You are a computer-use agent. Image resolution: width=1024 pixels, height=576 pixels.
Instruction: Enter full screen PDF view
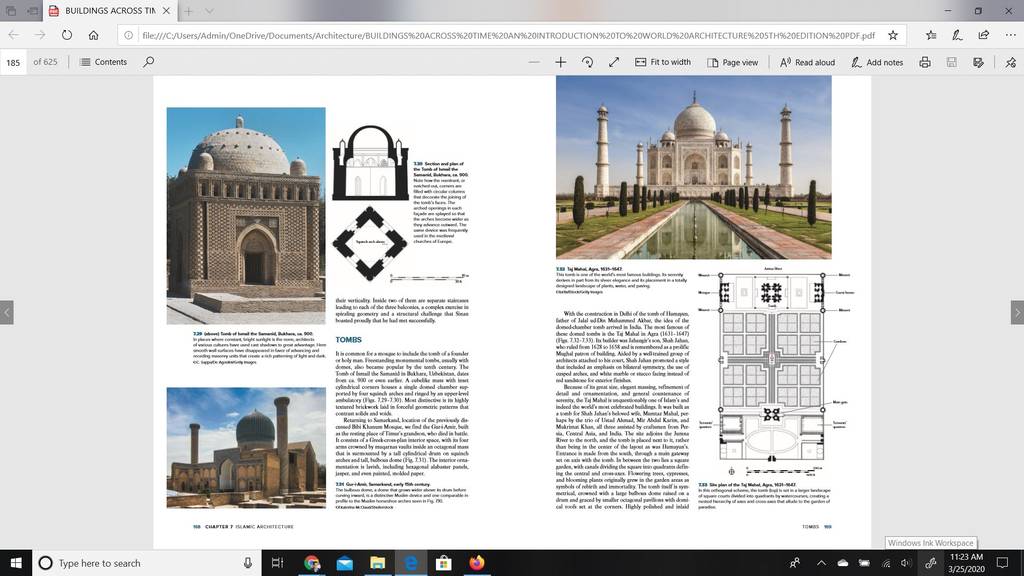click(x=614, y=62)
